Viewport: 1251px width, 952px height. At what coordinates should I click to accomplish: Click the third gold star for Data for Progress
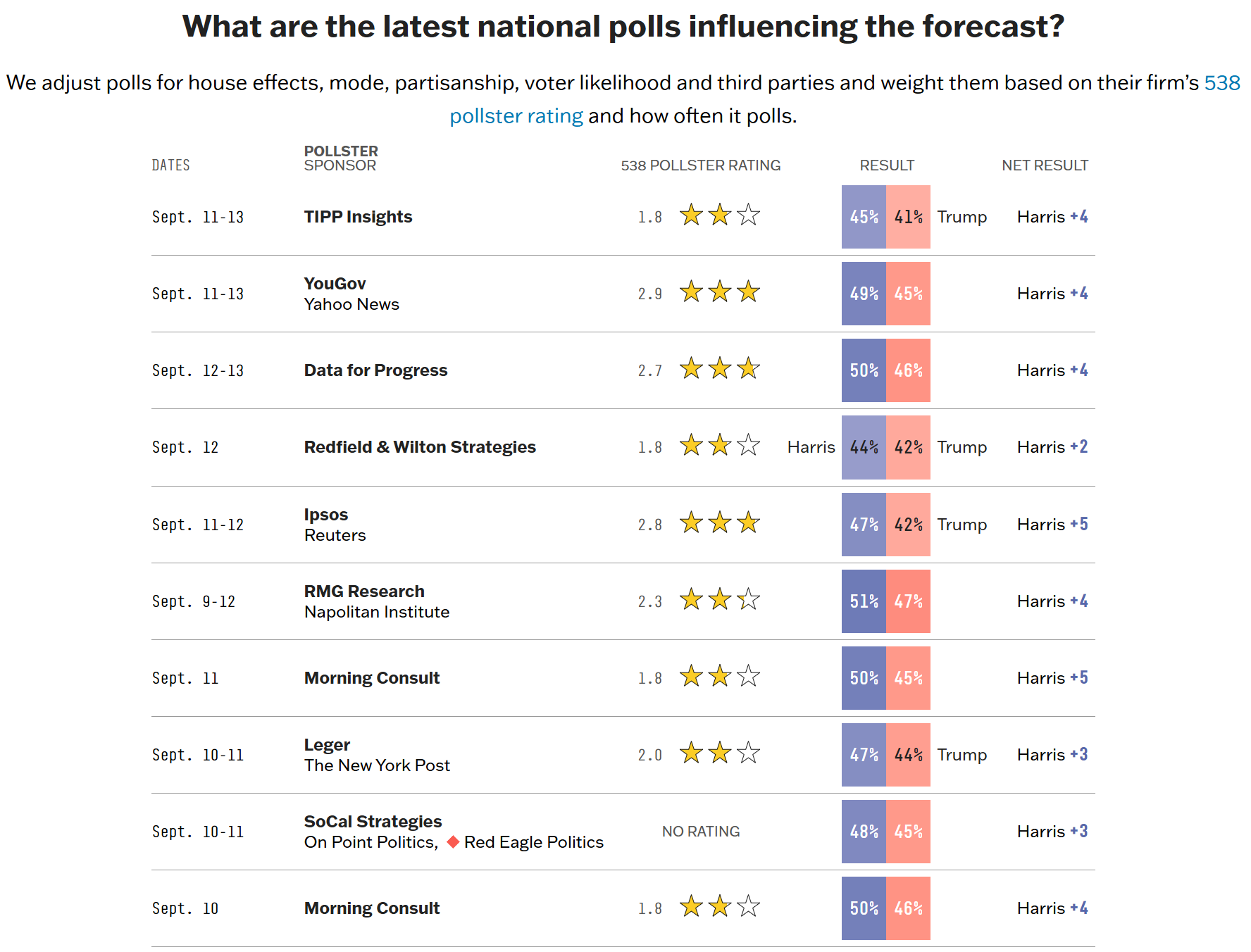click(748, 369)
